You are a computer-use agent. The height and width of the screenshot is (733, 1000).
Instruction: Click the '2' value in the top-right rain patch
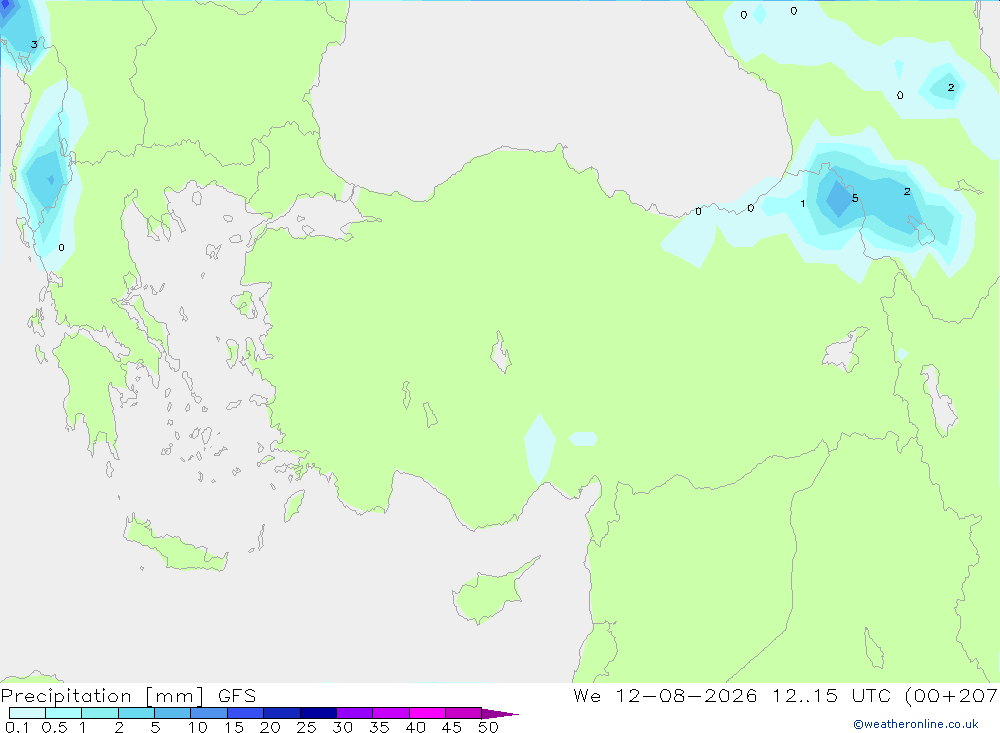pos(951,87)
